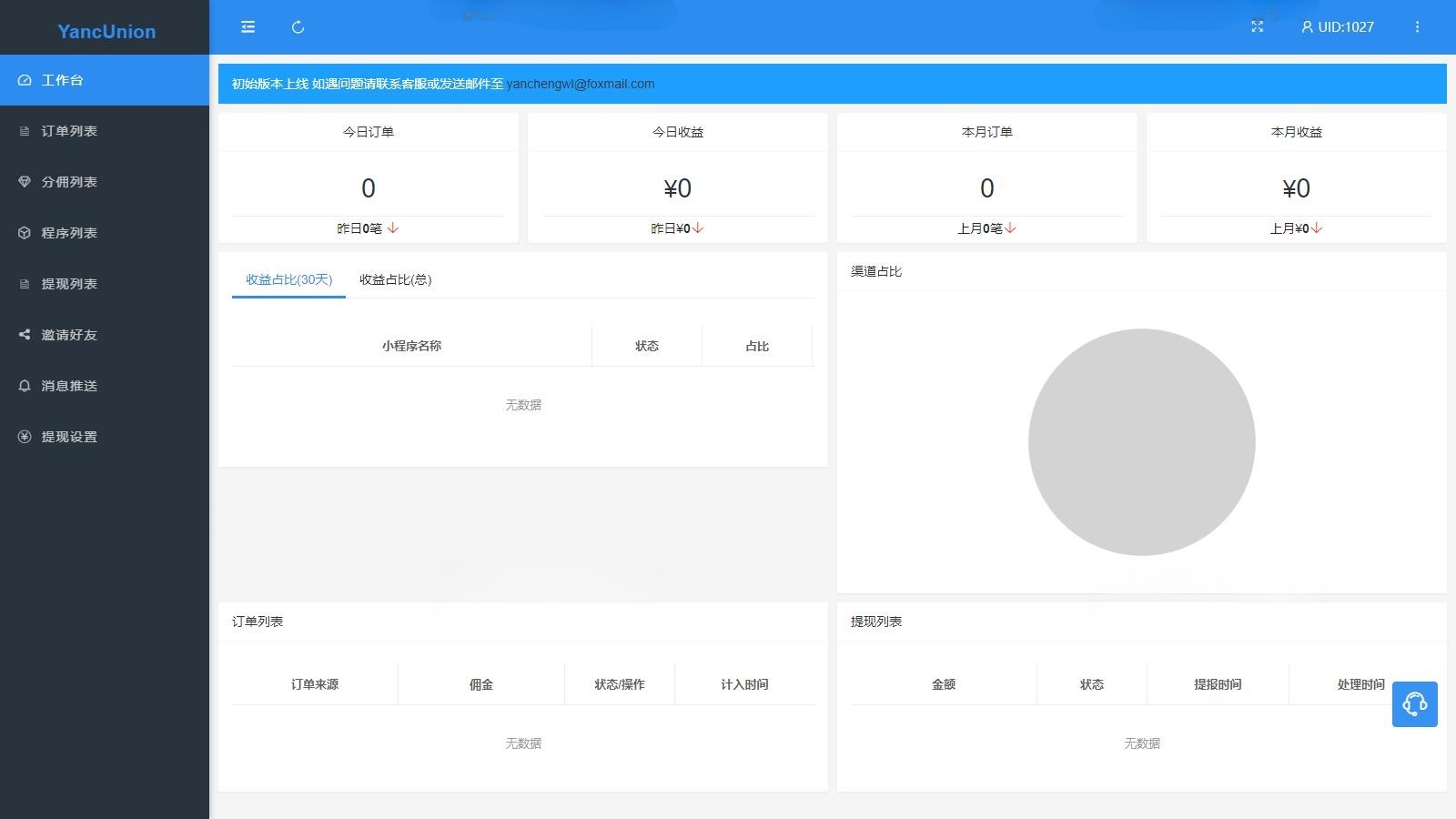This screenshot has height=819, width=1456.
Task: Click the UID:1027 user profile icon
Action: [x=1307, y=26]
